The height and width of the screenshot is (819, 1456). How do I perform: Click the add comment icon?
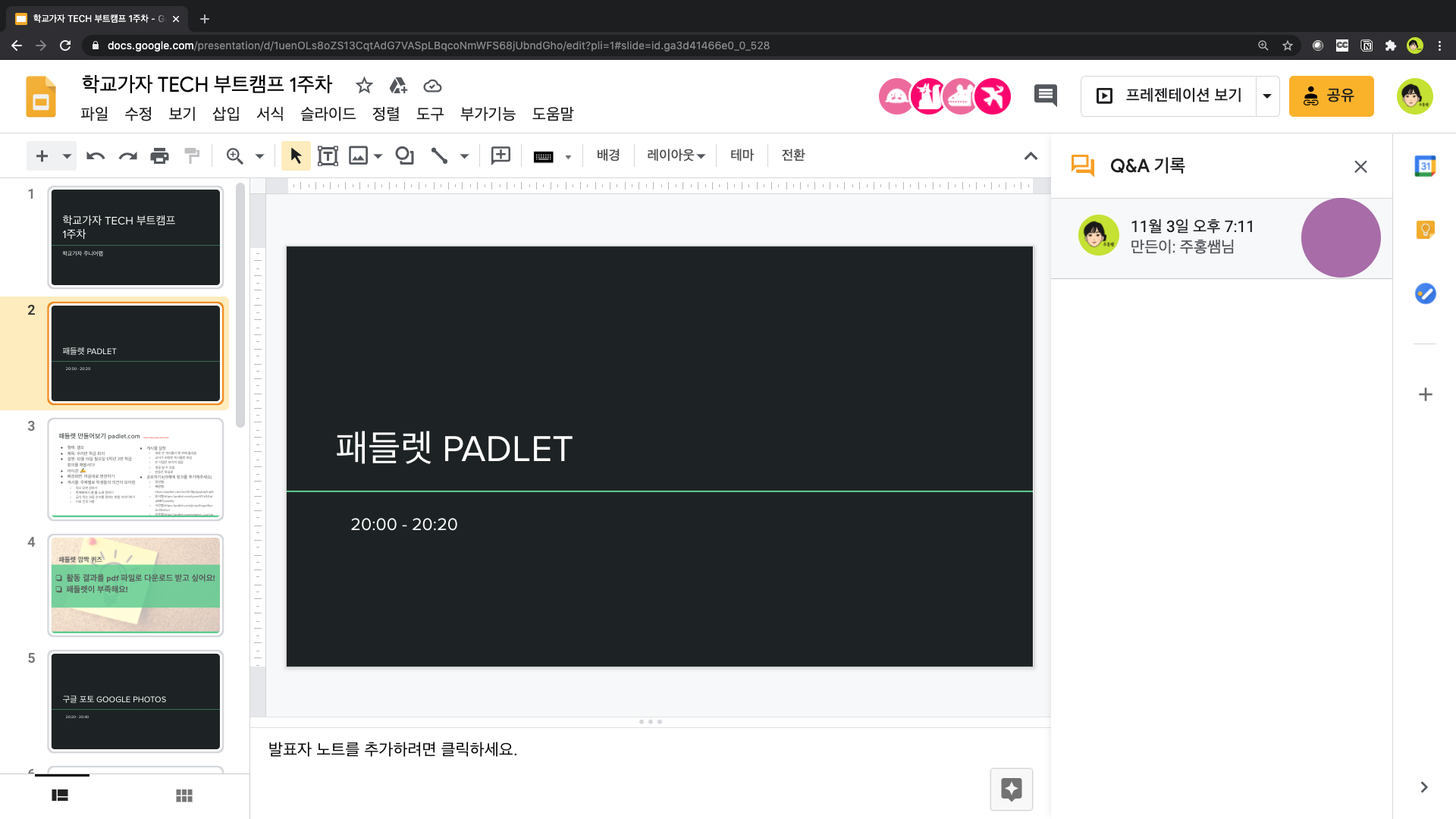[500, 156]
